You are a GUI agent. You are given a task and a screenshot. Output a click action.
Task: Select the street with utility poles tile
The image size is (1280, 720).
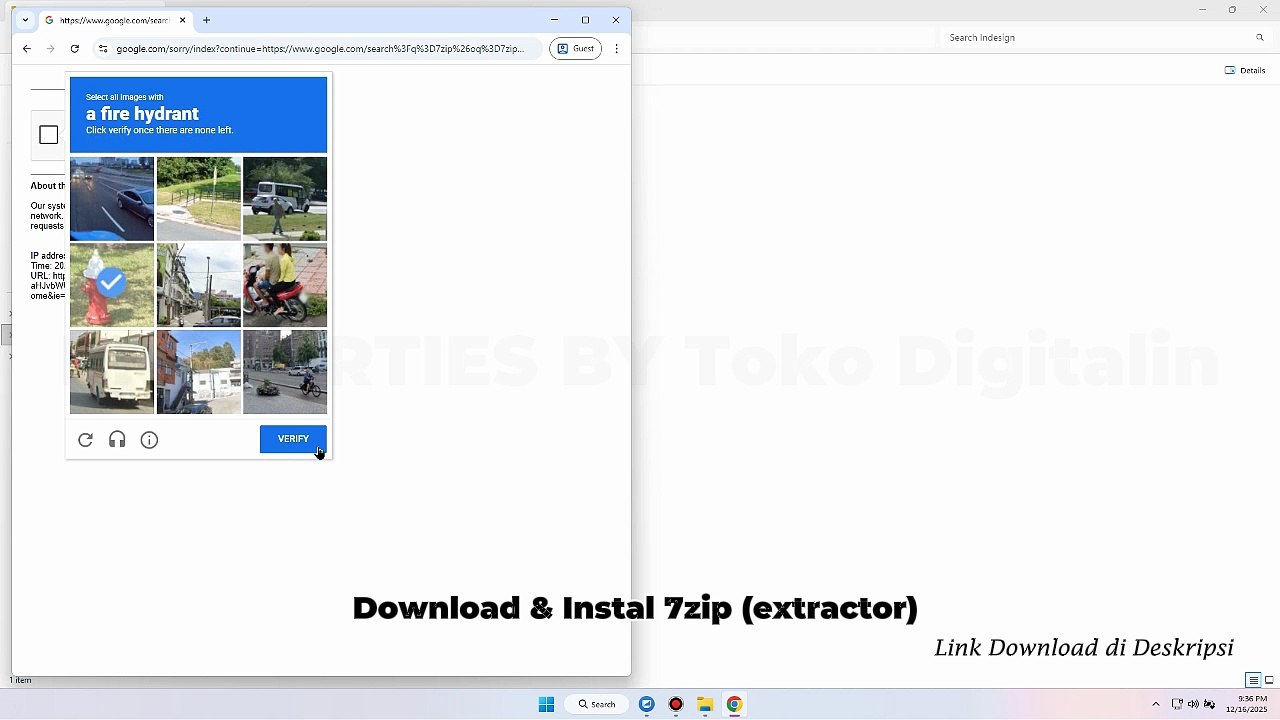pos(199,285)
